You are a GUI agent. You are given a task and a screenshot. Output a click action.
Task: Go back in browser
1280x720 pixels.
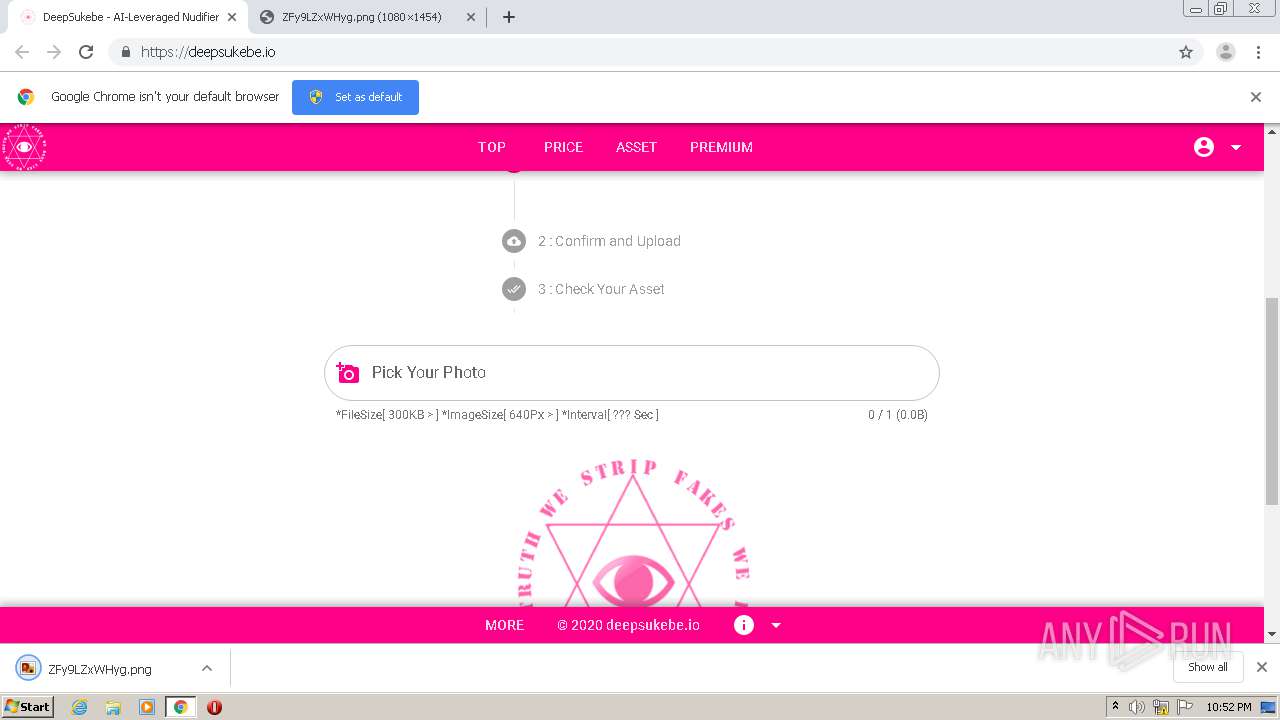(22, 52)
